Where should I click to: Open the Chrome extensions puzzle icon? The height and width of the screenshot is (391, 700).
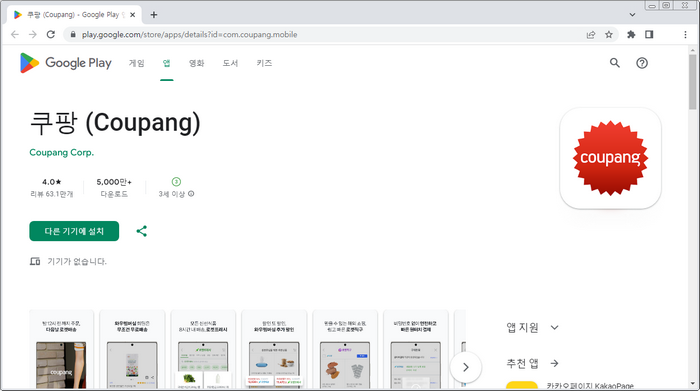coord(631,34)
